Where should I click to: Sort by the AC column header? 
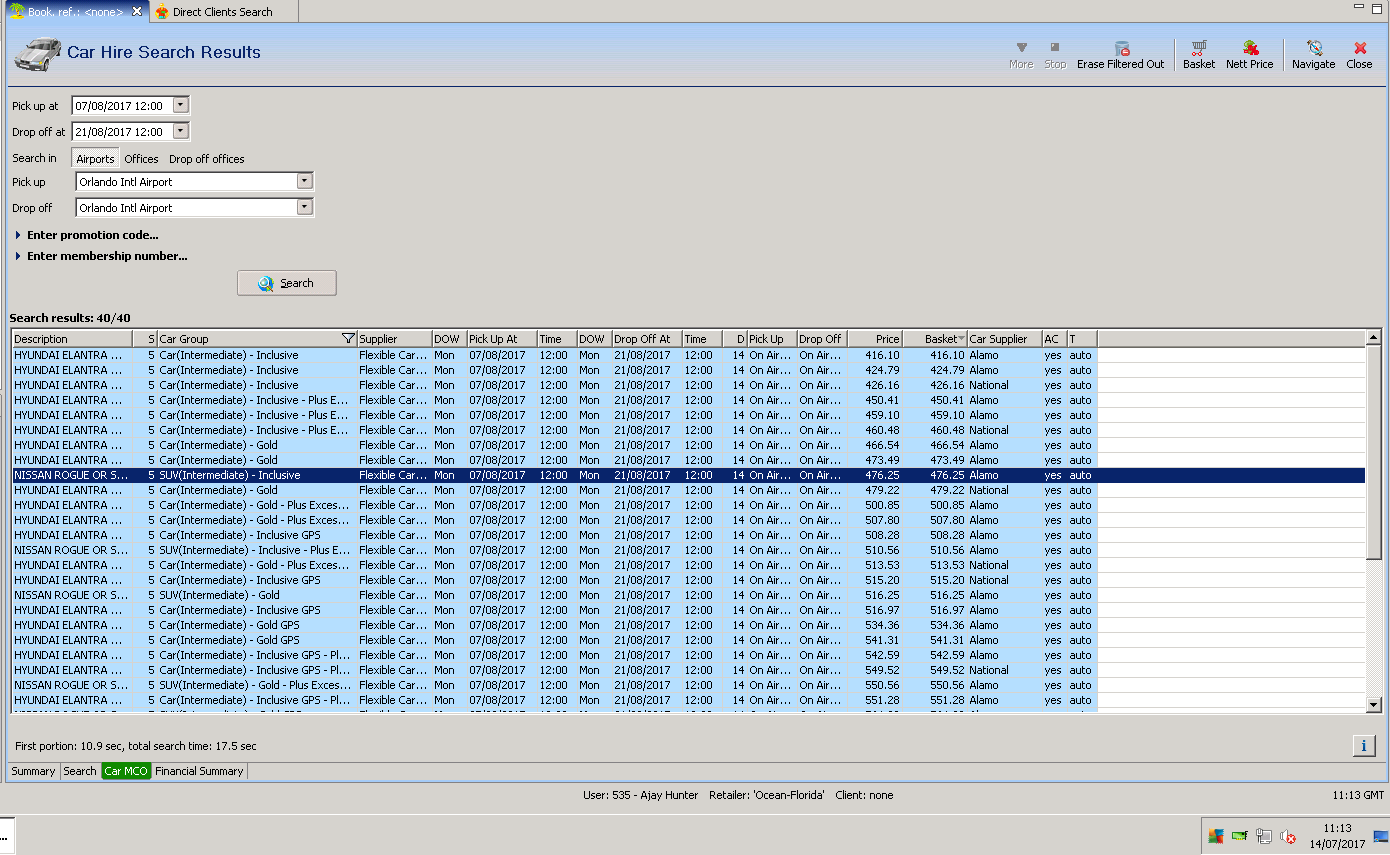(x=1054, y=338)
